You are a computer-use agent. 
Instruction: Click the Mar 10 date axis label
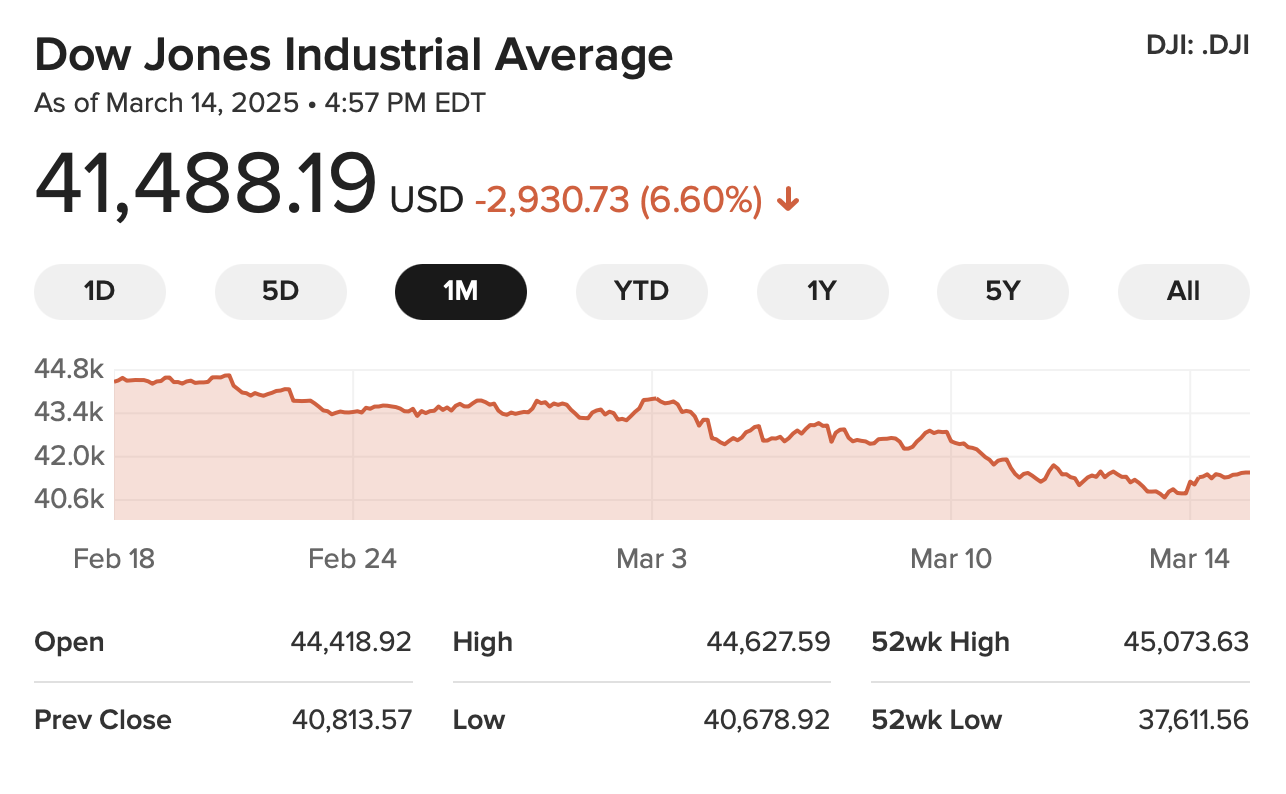coord(951,558)
